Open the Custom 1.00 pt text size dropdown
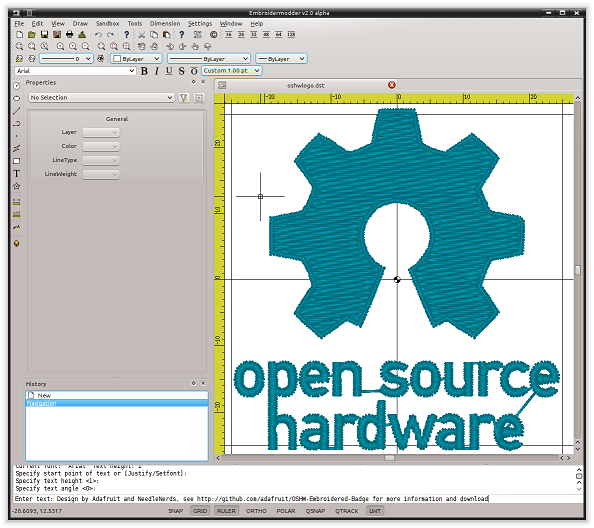The height and width of the screenshot is (528, 594). [231, 71]
